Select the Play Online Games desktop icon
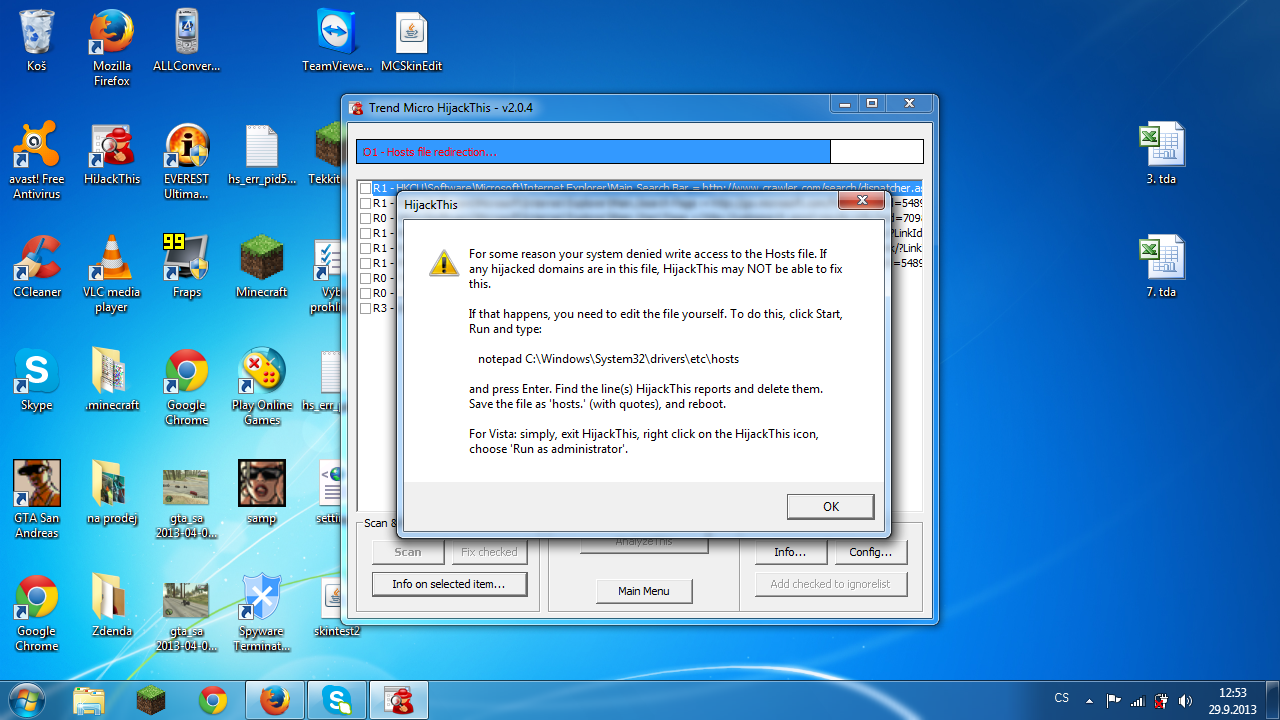Image resolution: width=1280 pixels, height=720 pixels. 262,386
